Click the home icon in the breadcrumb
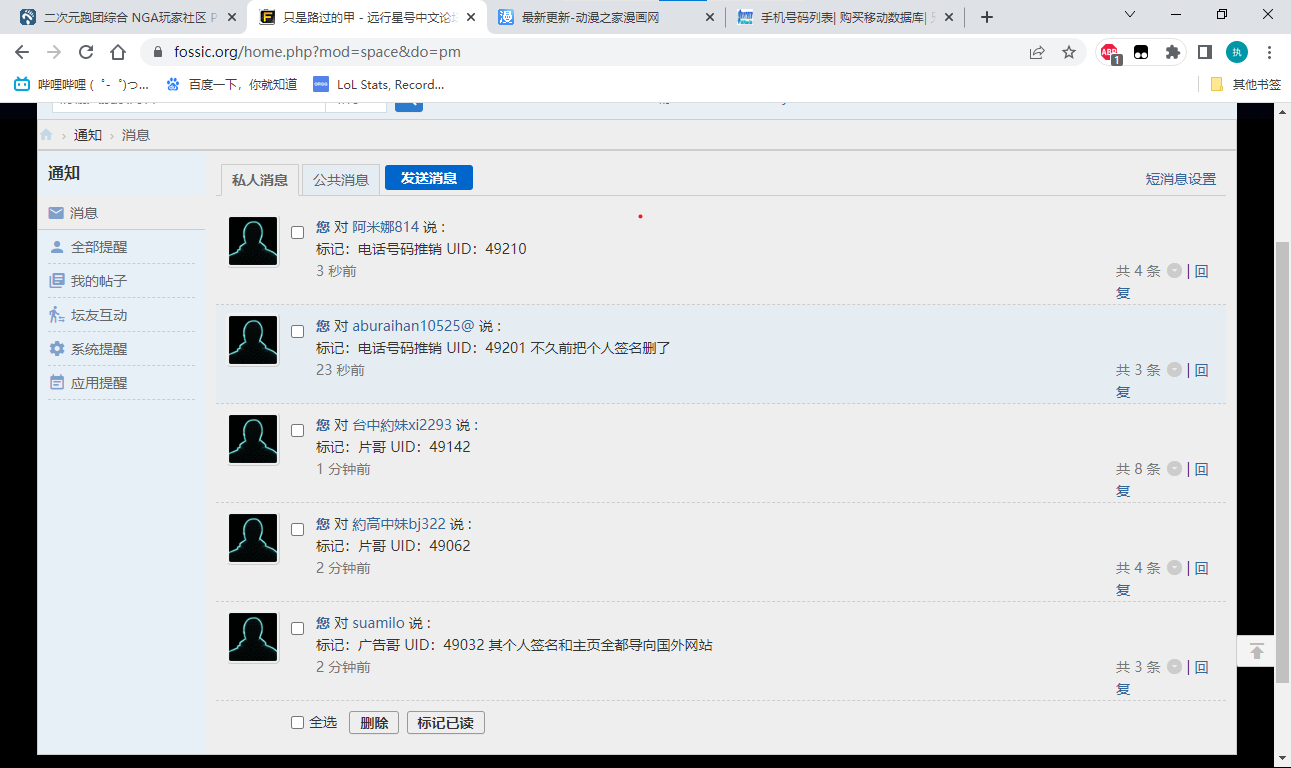 coord(45,134)
